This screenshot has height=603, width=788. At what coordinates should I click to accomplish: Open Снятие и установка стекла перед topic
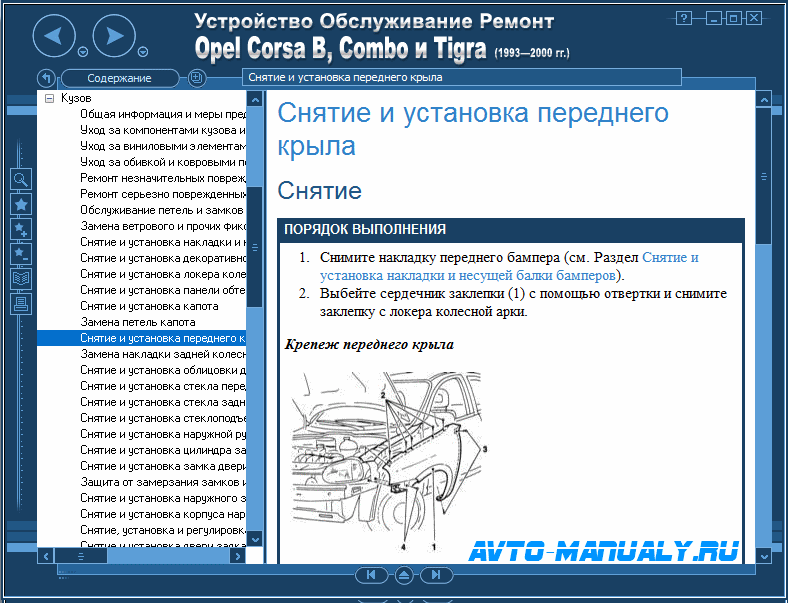point(163,386)
